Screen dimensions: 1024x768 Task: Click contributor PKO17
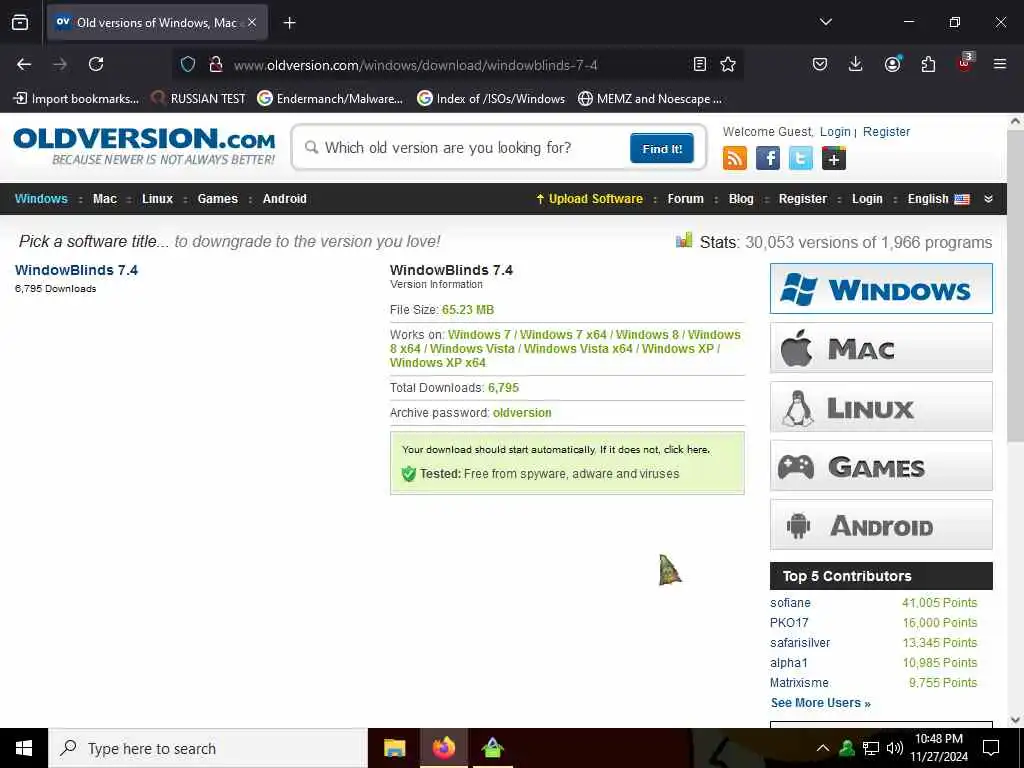pyautogui.click(x=789, y=622)
